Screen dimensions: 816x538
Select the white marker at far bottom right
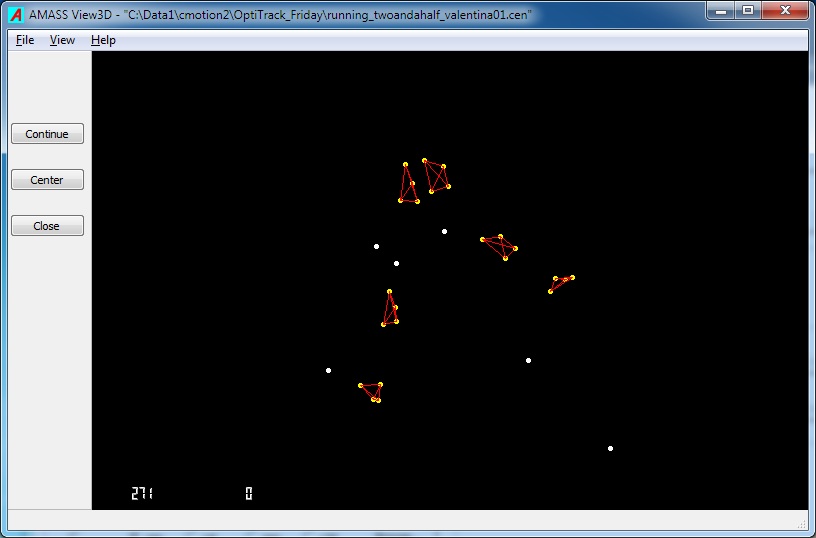pyautogui.click(x=610, y=449)
